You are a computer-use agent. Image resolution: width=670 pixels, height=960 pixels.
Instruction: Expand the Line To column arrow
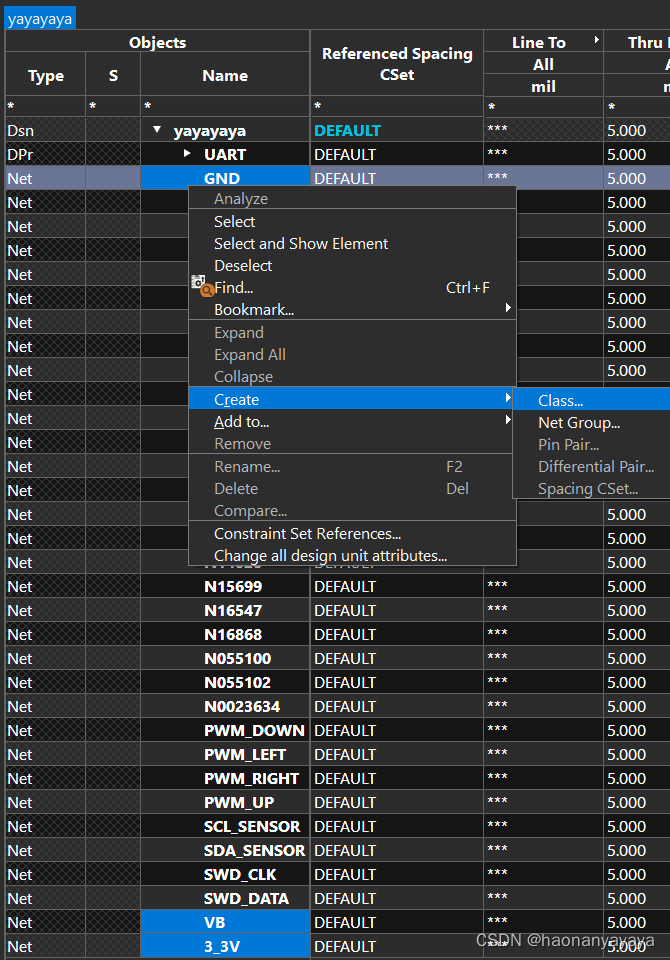597,40
